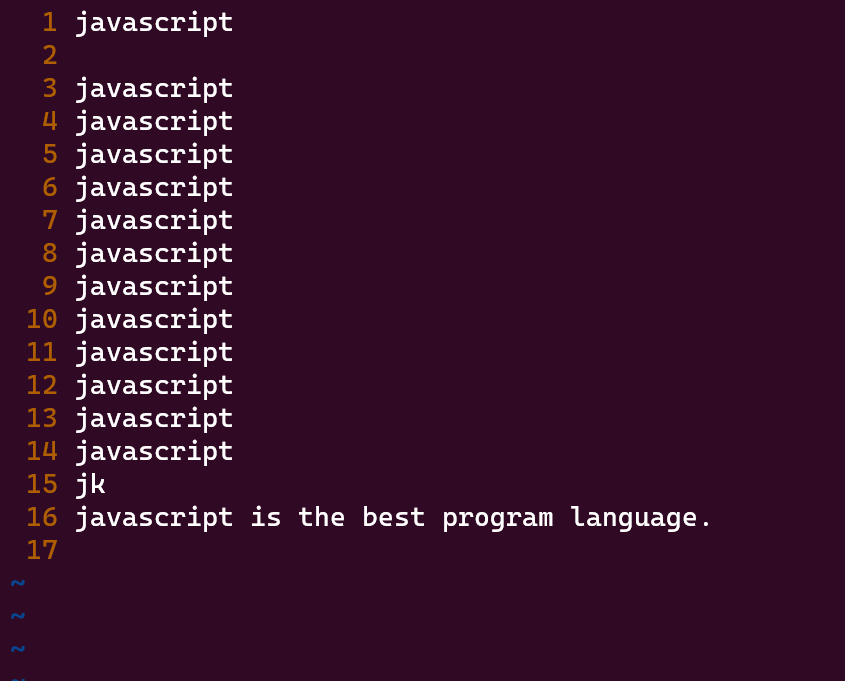Place cursor on "javascript" in line 7
Viewport: 845px width, 681px height.
point(153,220)
